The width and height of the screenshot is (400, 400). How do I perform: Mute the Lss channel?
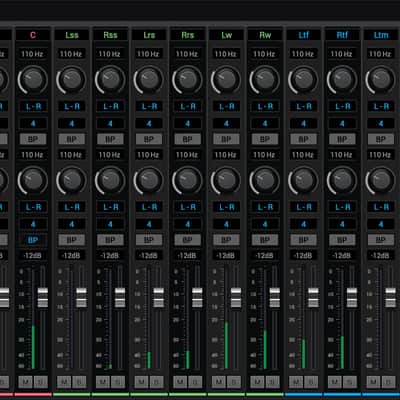tap(64, 382)
